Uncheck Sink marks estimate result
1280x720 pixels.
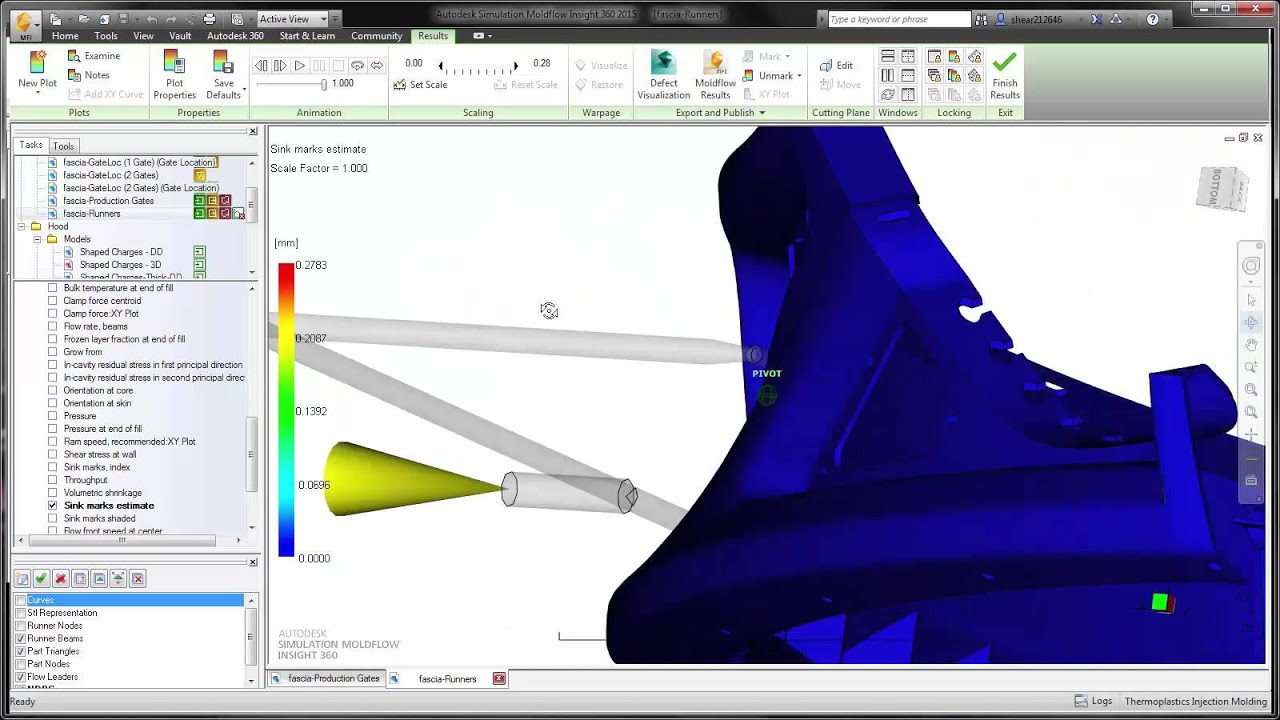pos(53,506)
